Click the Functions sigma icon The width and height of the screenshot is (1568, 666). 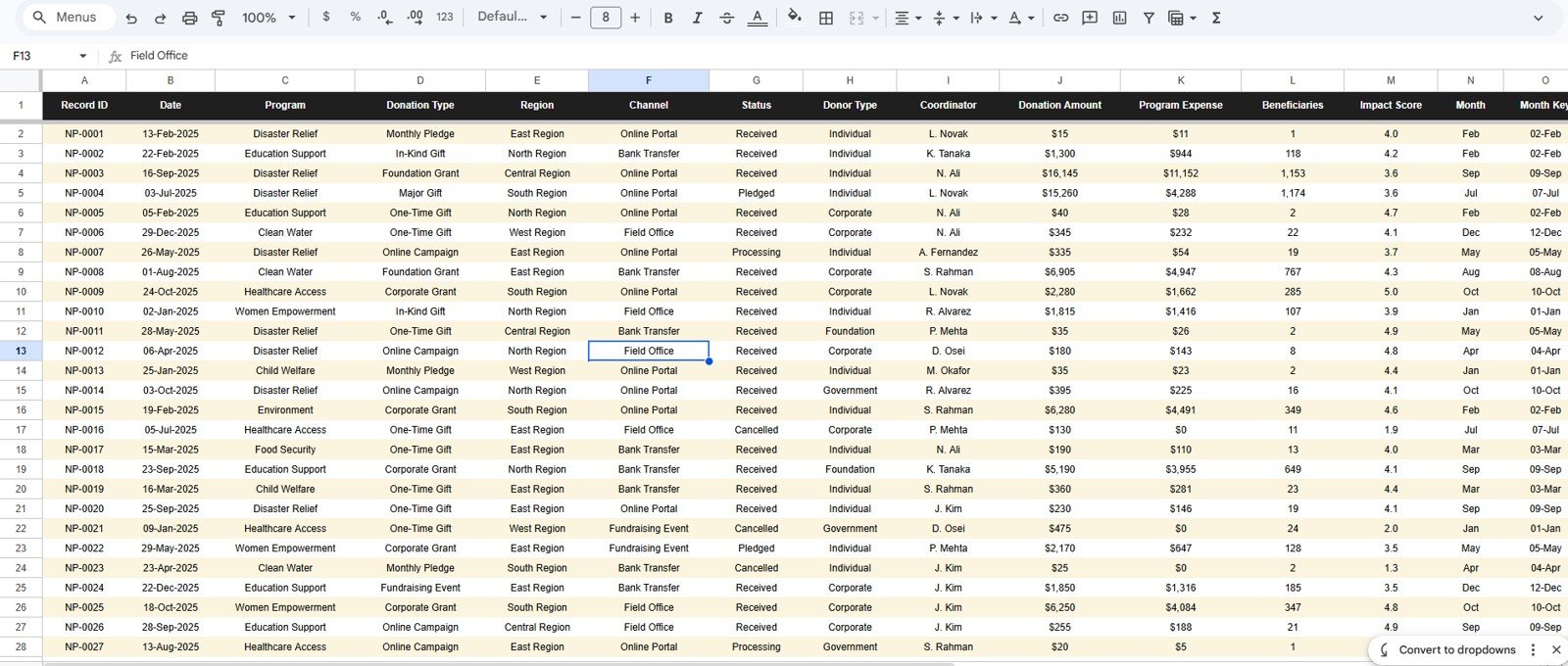pyautogui.click(x=1216, y=18)
